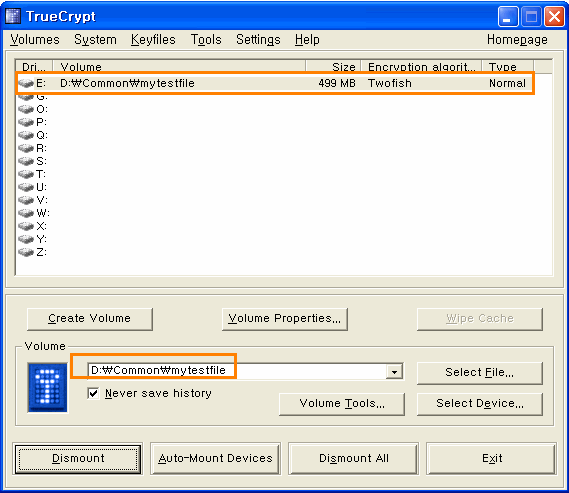Expand the volume path dropdown arrow
This screenshot has height=493, width=569.
(394, 372)
